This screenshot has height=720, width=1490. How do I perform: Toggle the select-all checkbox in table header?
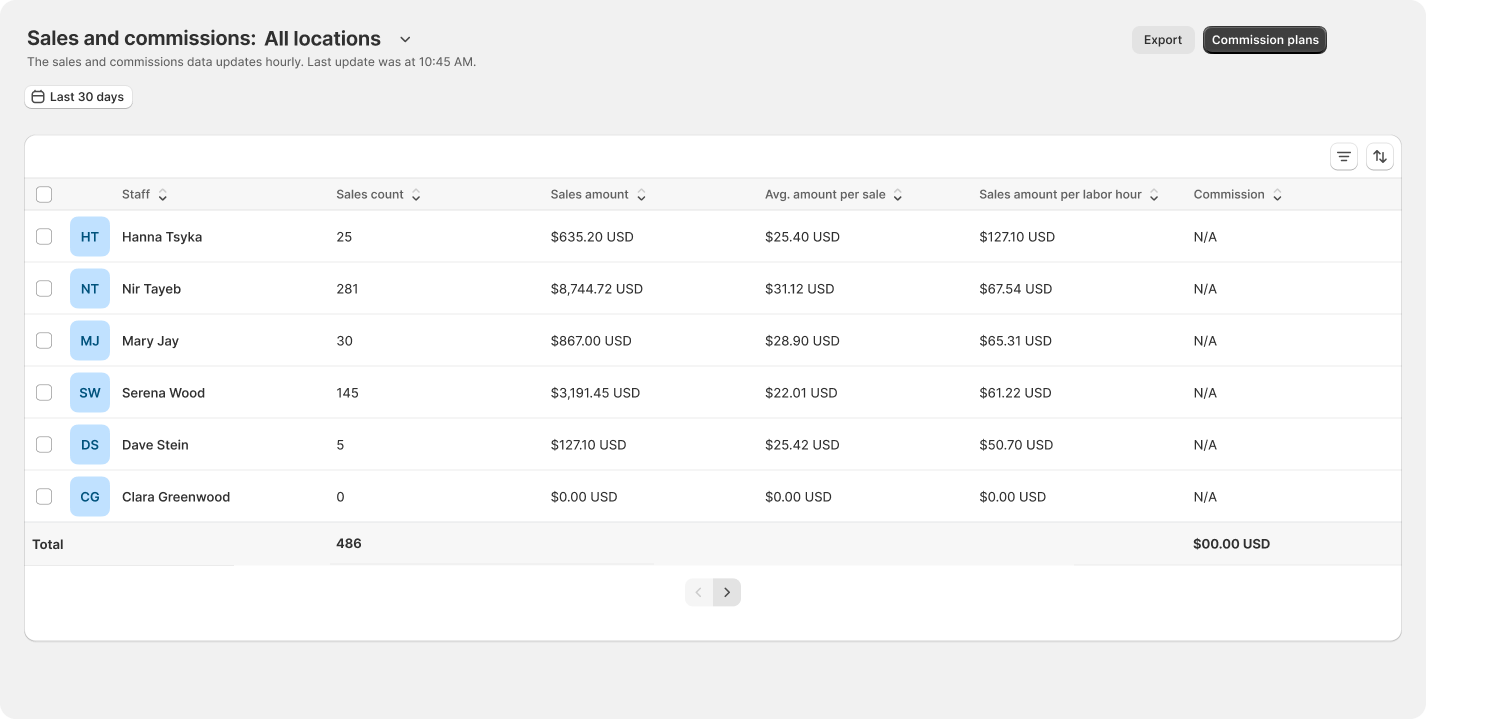click(44, 194)
